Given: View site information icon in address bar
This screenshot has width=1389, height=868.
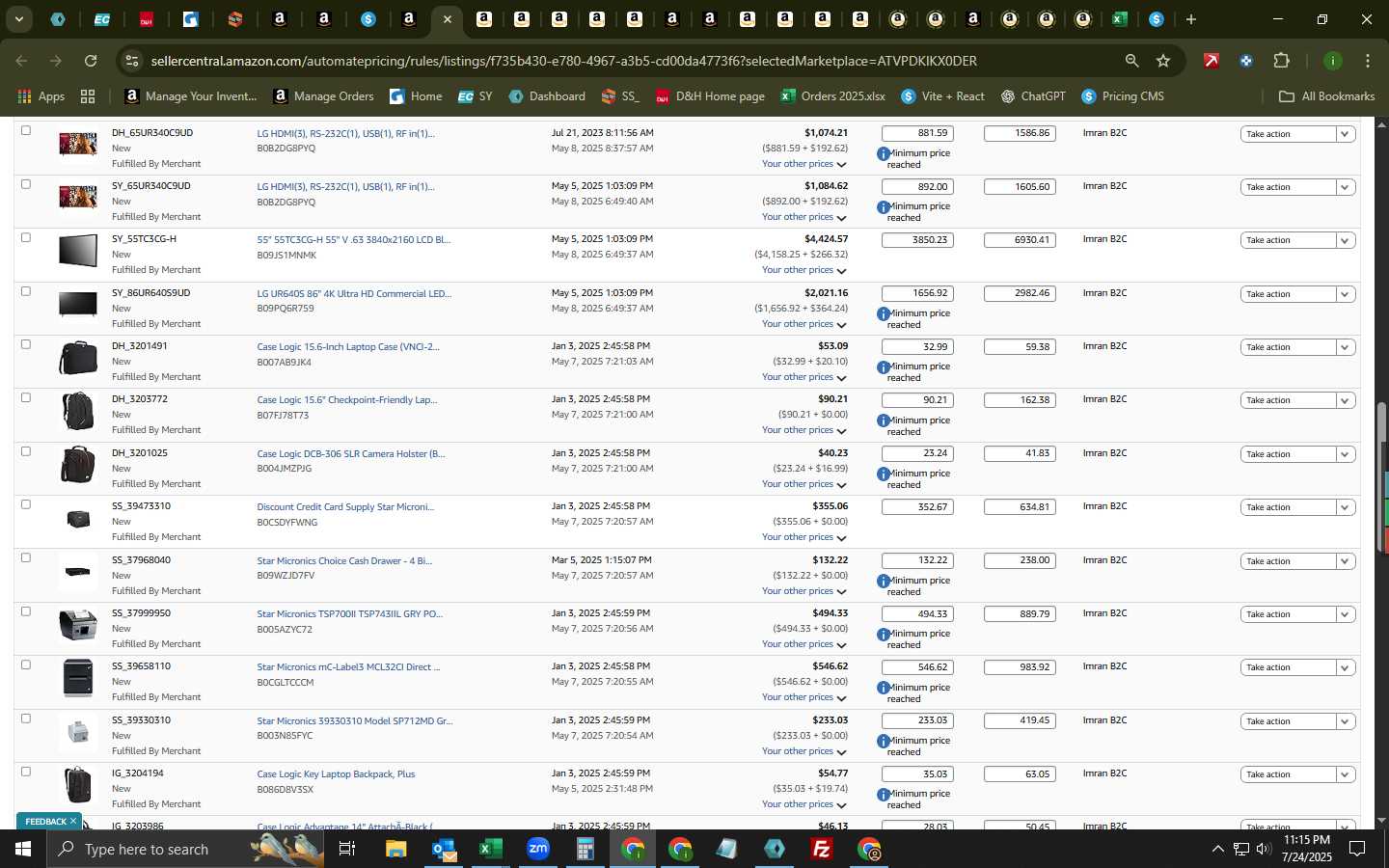Looking at the screenshot, I should click(132, 61).
